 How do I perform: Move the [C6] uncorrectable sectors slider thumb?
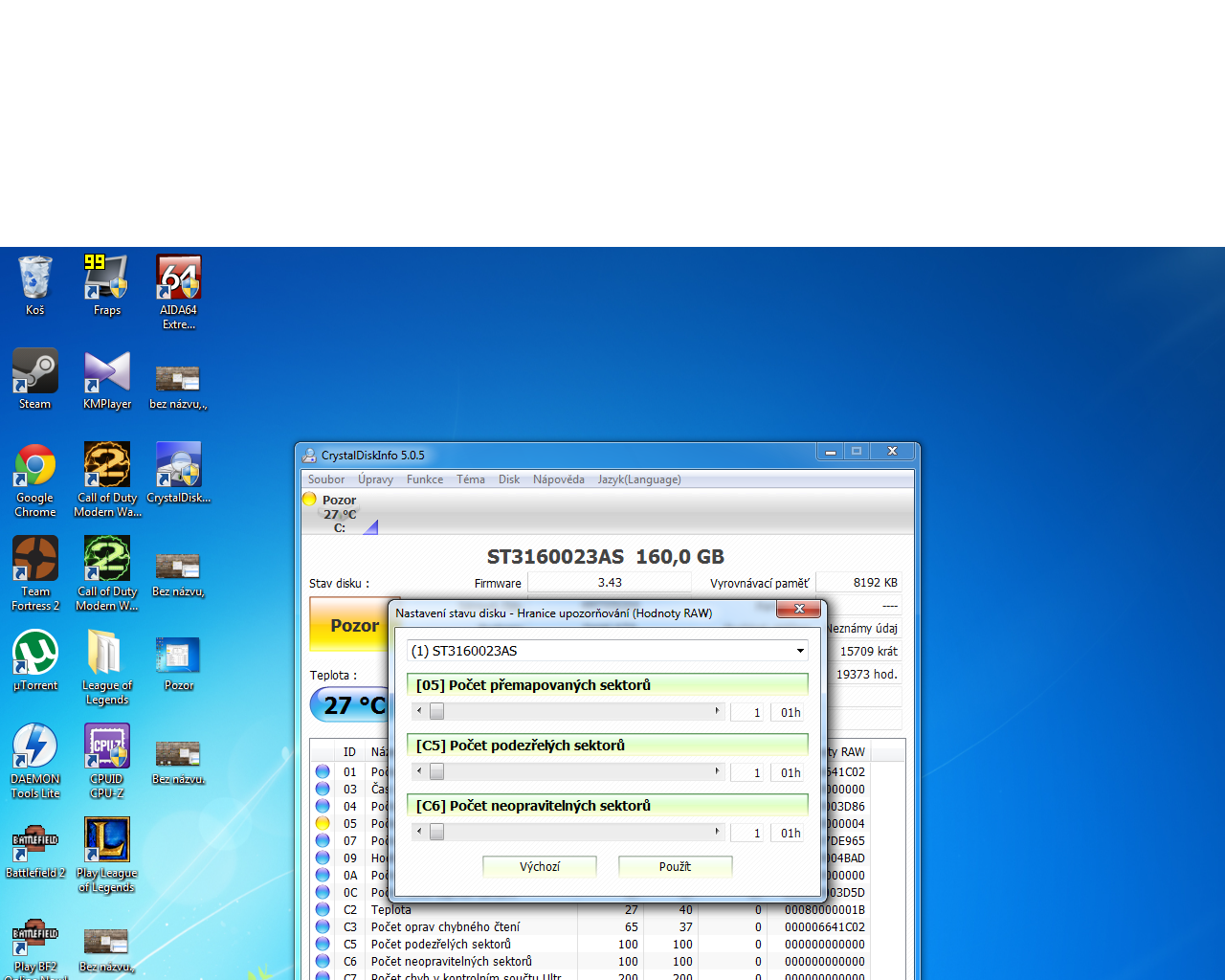click(x=436, y=832)
